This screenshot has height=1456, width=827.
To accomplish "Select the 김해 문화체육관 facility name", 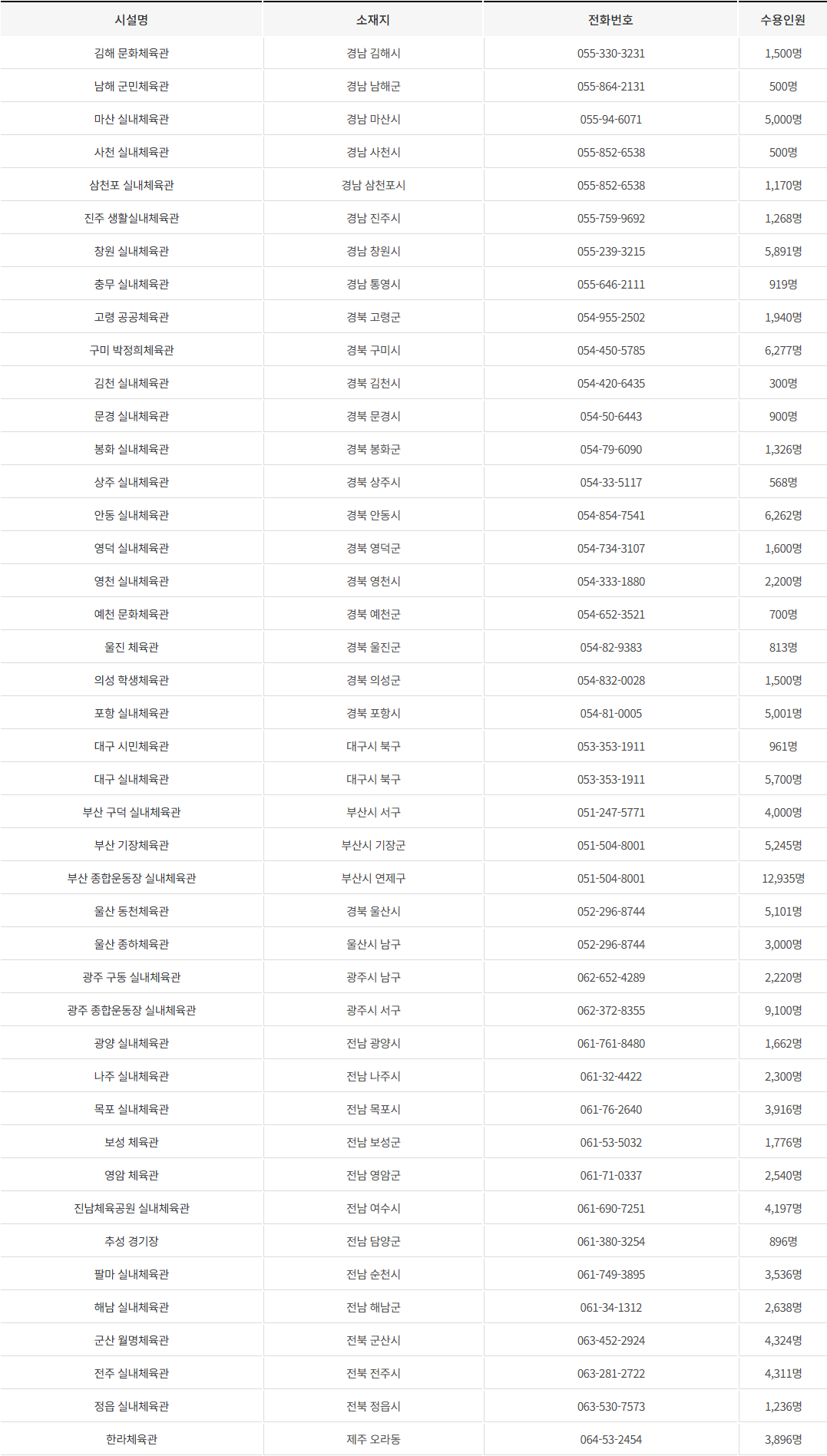I will click(x=131, y=53).
